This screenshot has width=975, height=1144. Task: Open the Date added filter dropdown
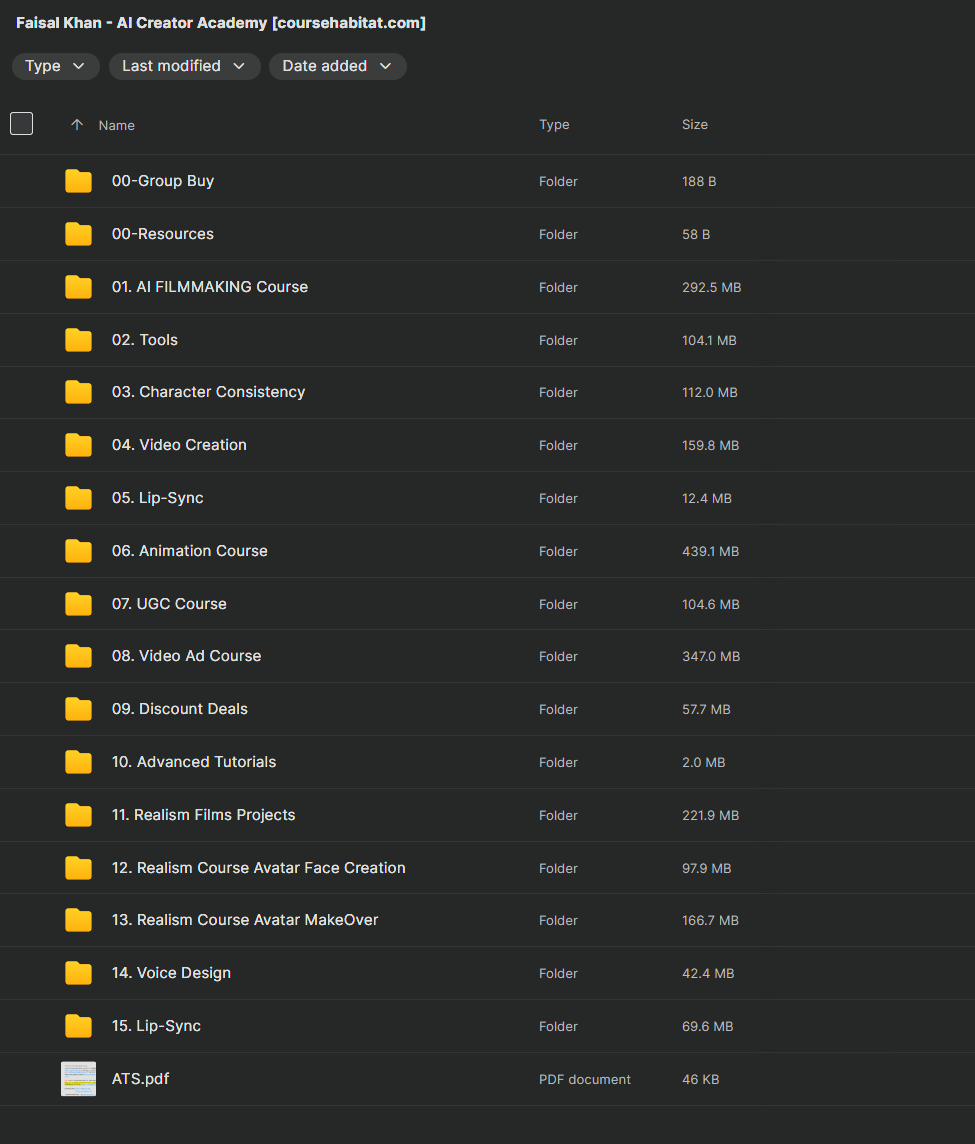[x=337, y=66]
